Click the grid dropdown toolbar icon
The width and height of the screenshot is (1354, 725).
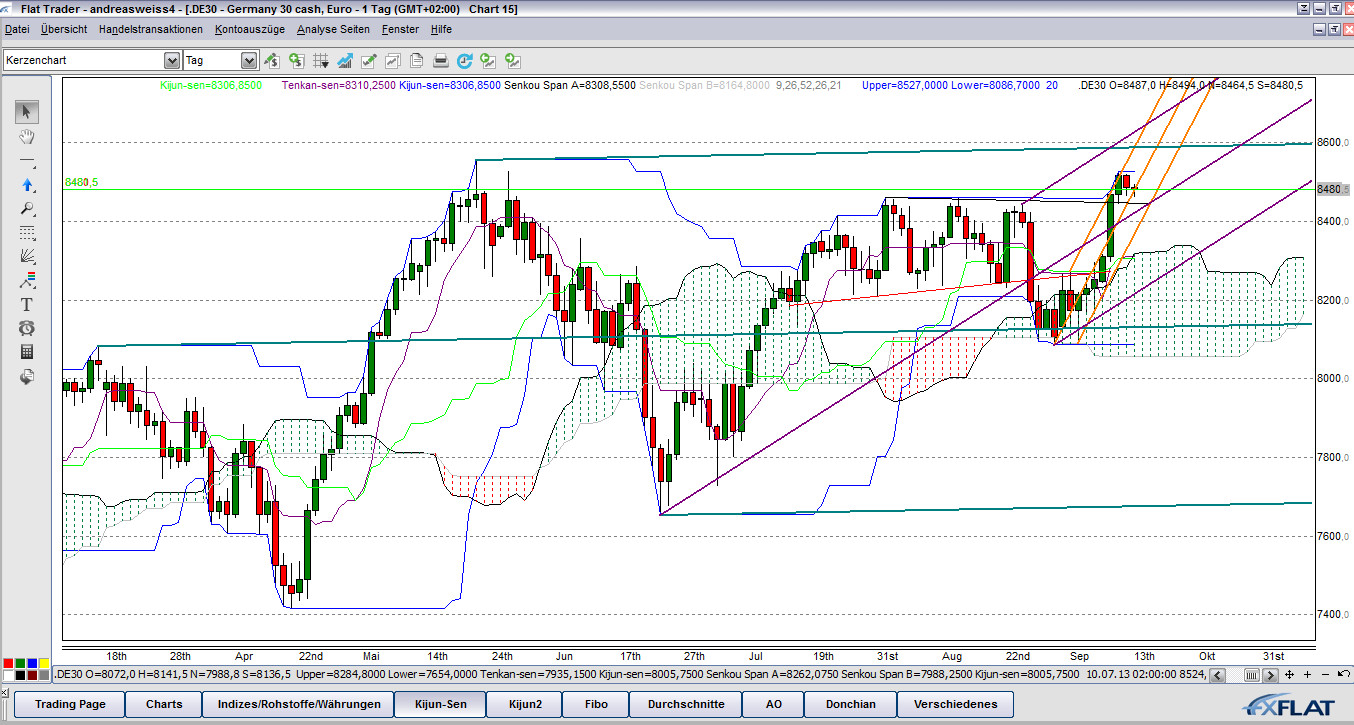pyautogui.click(x=322, y=60)
